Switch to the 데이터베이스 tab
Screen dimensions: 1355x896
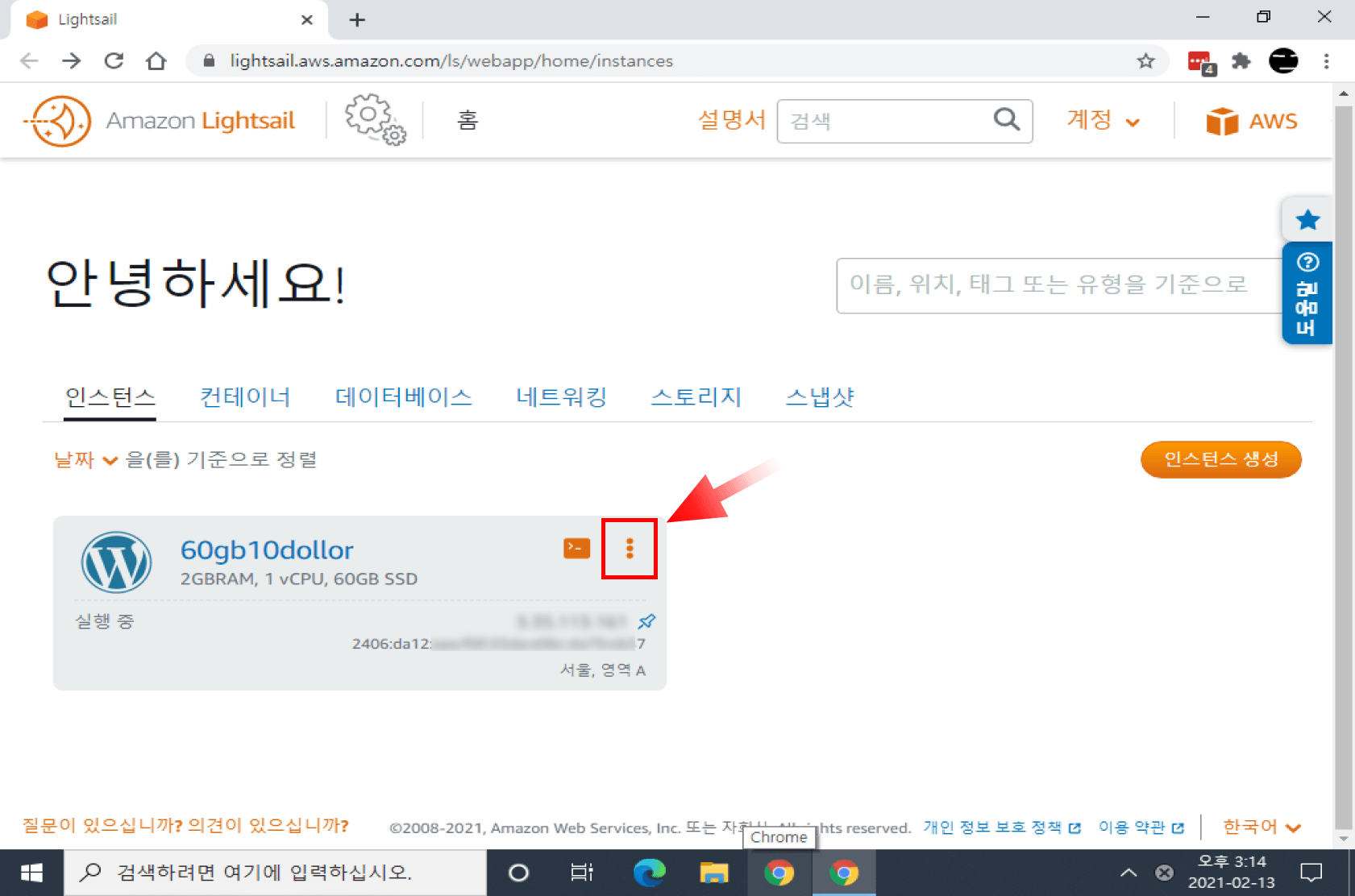point(403,397)
